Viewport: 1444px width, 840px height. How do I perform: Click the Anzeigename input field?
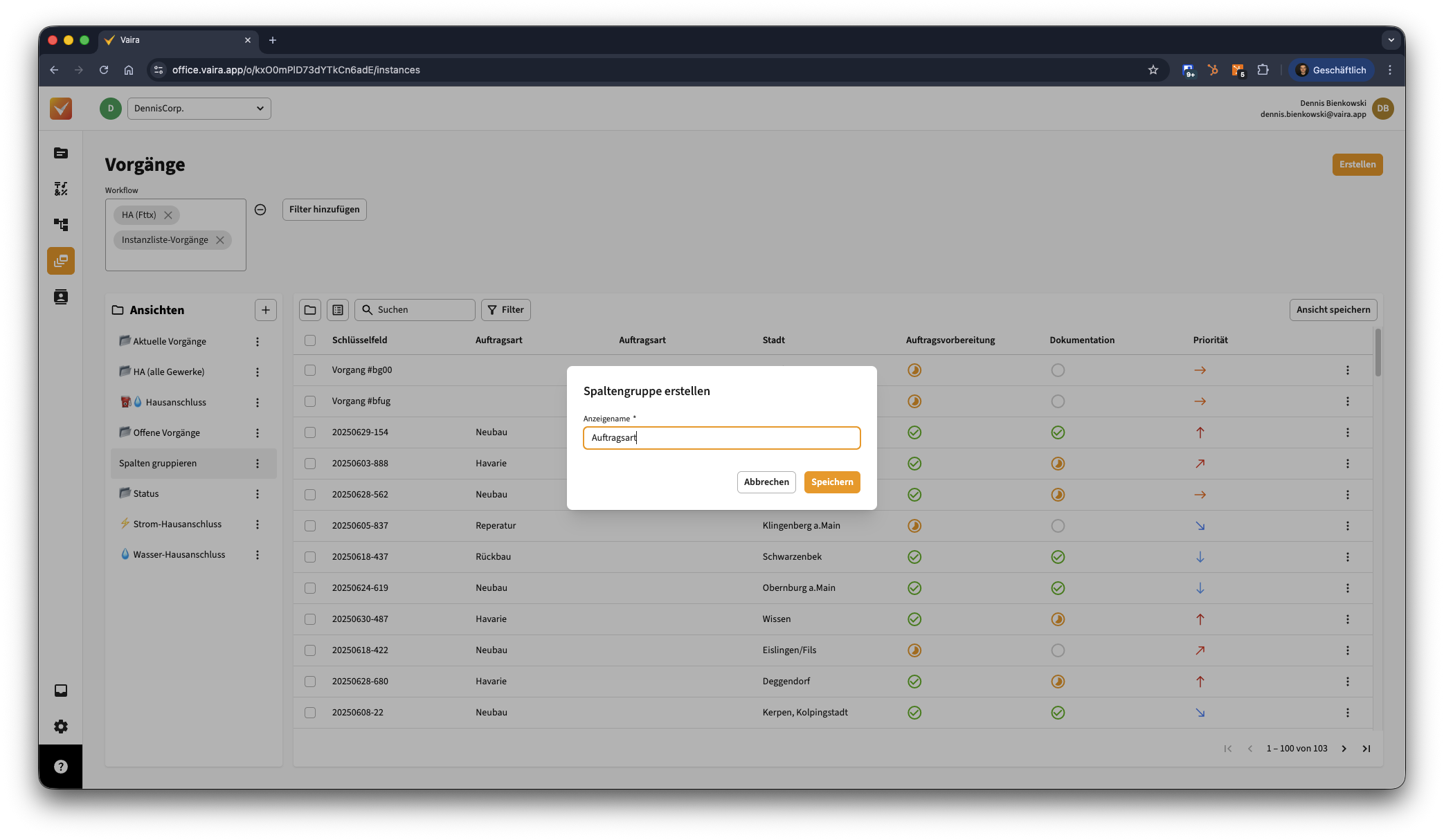721,438
